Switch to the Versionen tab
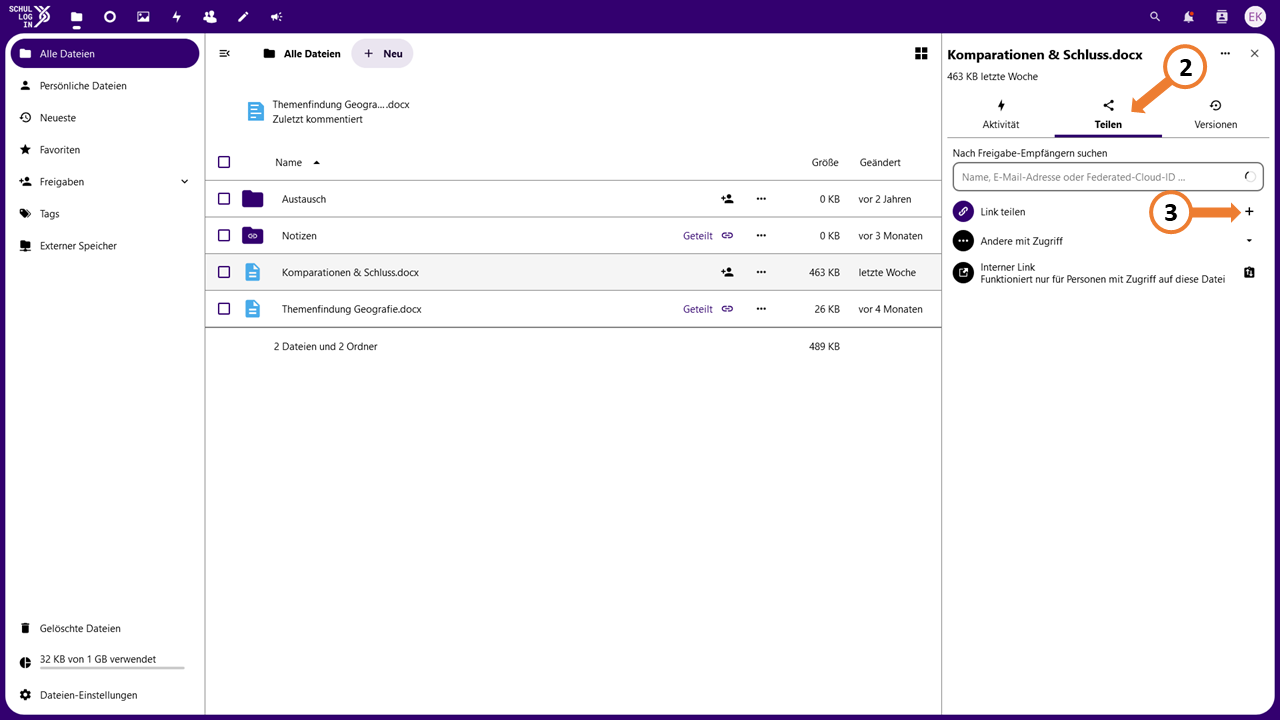Screen dimensions: 1280x720 pyautogui.click(x=1215, y=114)
